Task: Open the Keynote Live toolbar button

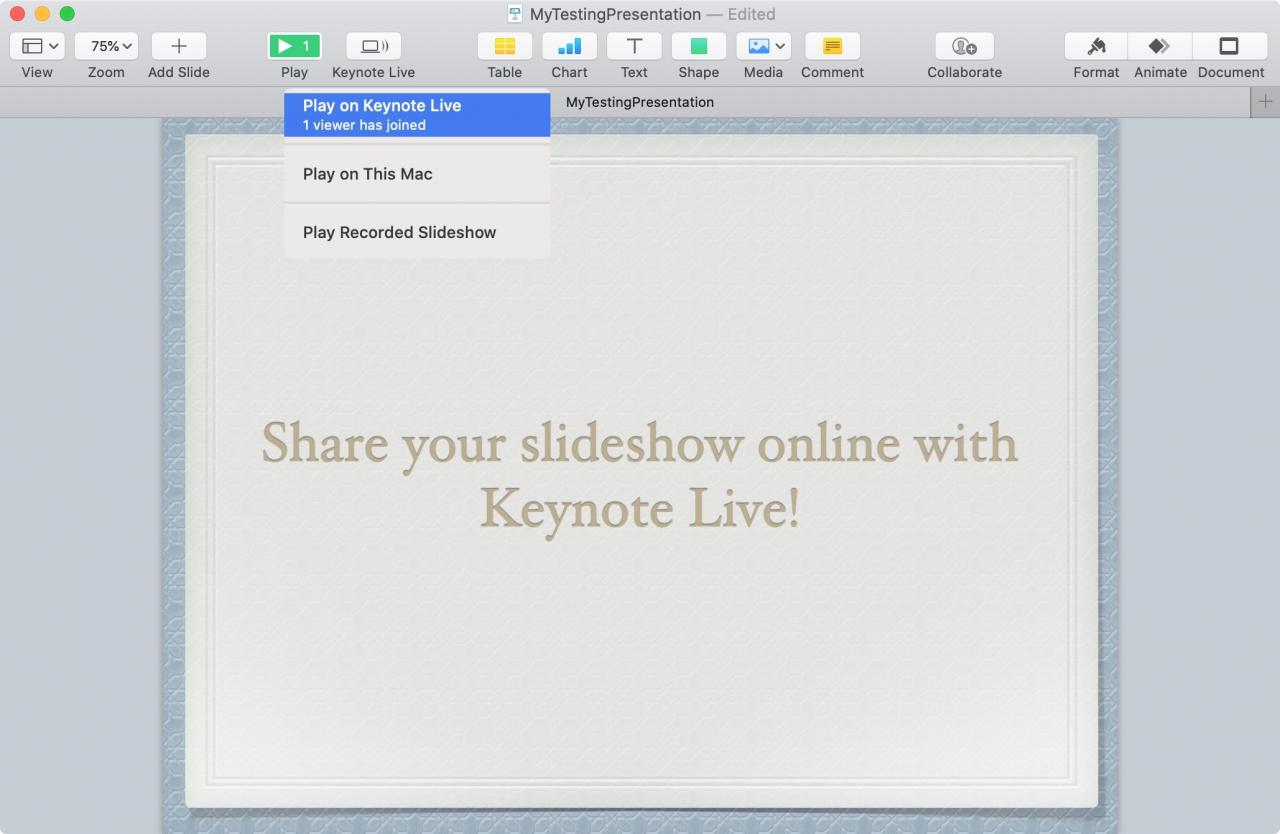Action: tap(373, 46)
